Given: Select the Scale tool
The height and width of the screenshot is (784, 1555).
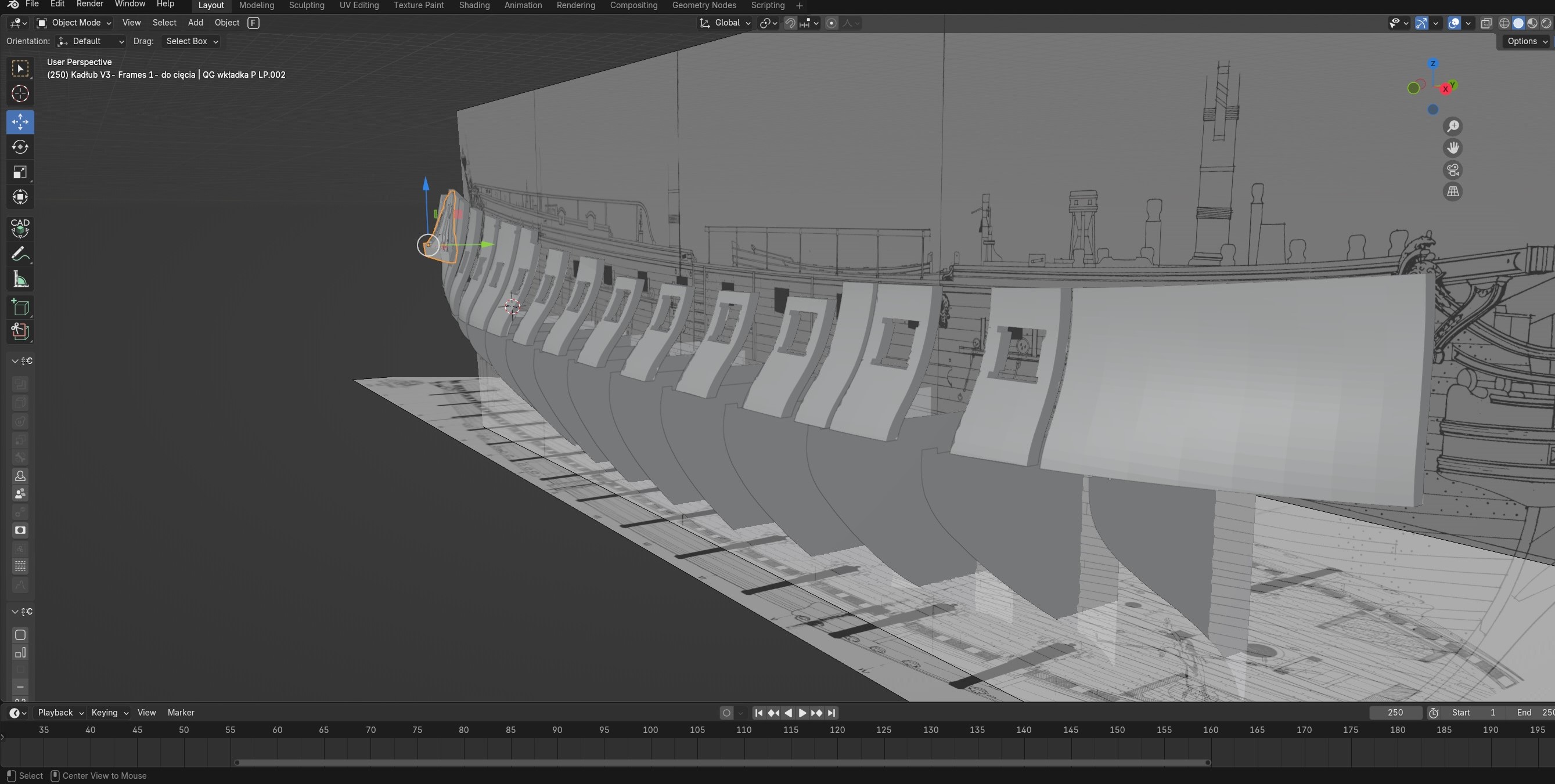Looking at the screenshot, I should click(20, 172).
